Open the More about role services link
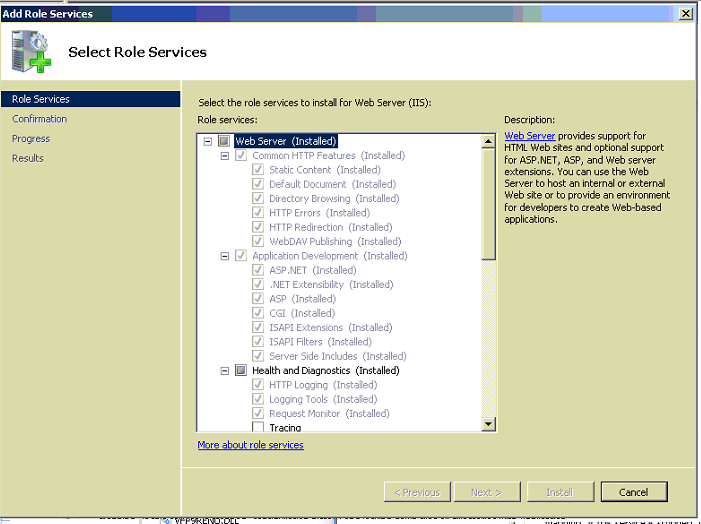The image size is (701, 524). pos(251,445)
